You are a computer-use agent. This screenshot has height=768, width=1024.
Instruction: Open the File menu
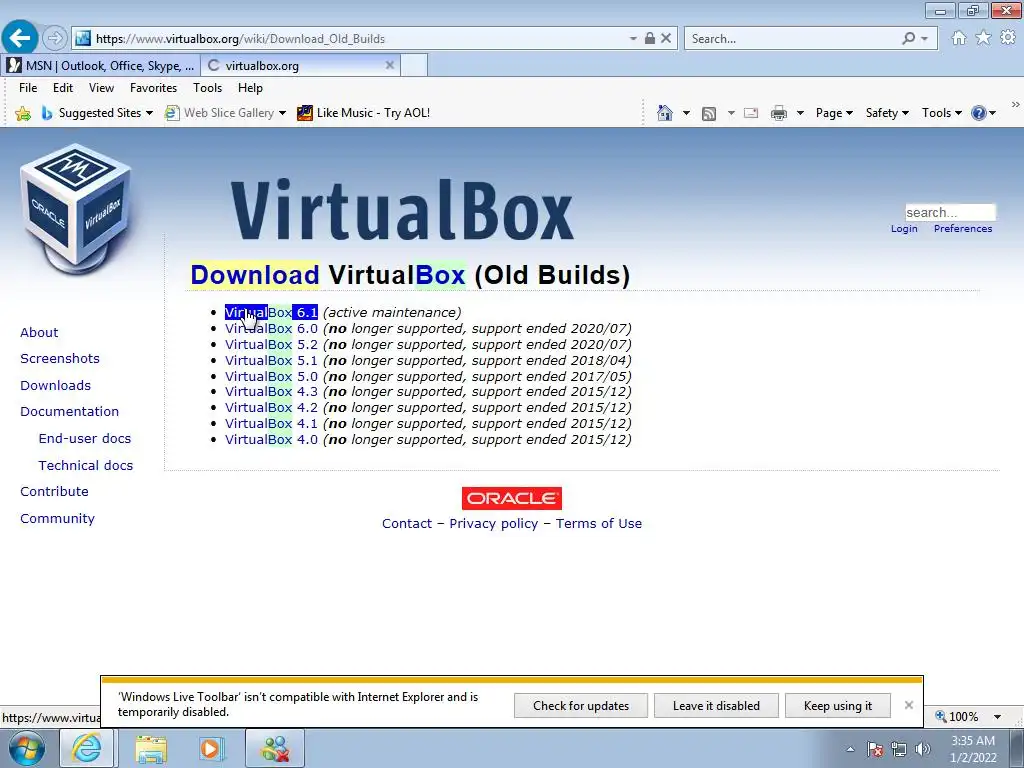pyautogui.click(x=28, y=88)
